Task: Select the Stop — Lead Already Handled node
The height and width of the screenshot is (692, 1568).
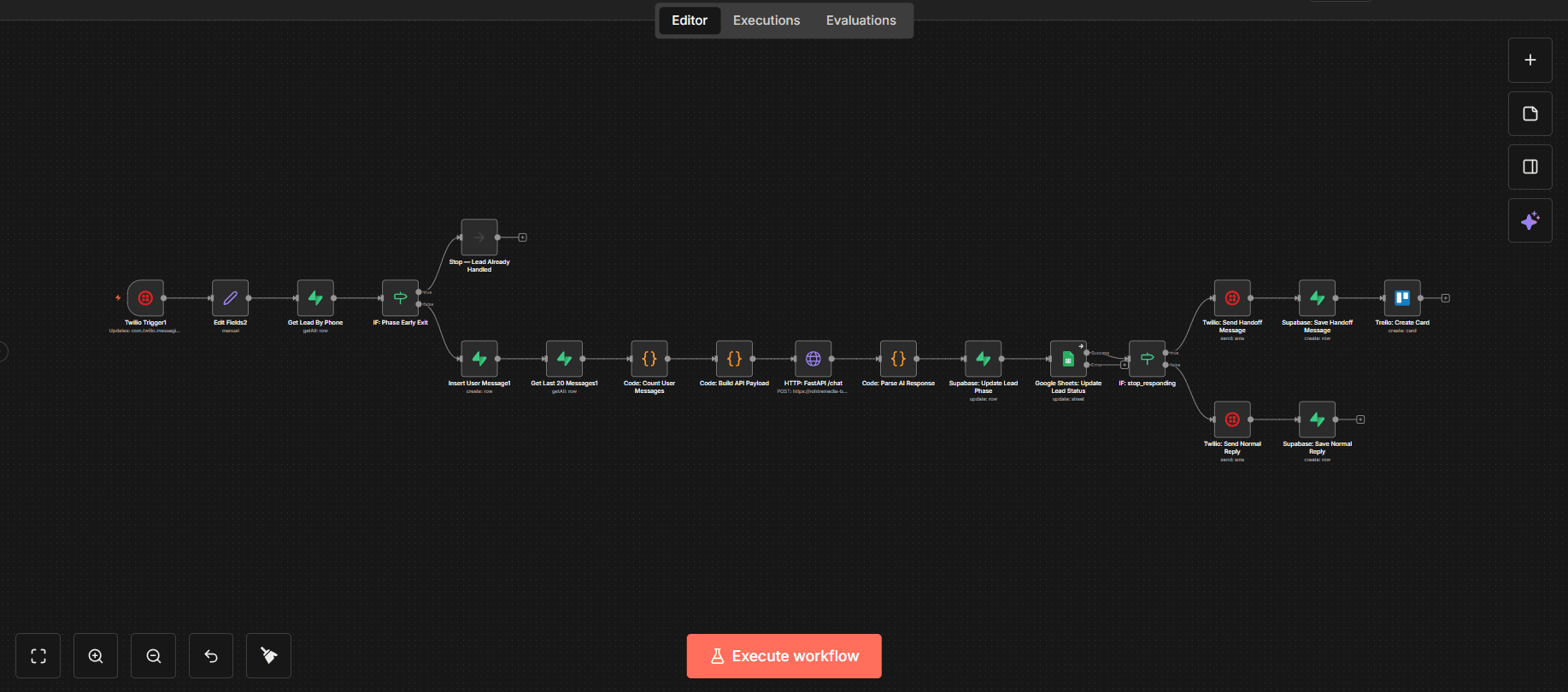Action: pyautogui.click(x=479, y=238)
